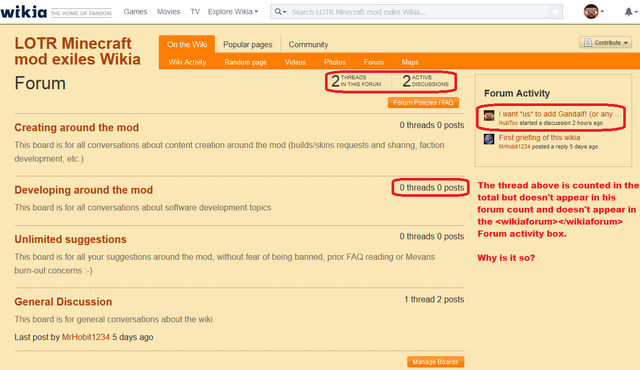Image resolution: width=640 pixels, height=370 pixels.
Task: Open the Forum subnav item
Action: [x=373, y=62]
